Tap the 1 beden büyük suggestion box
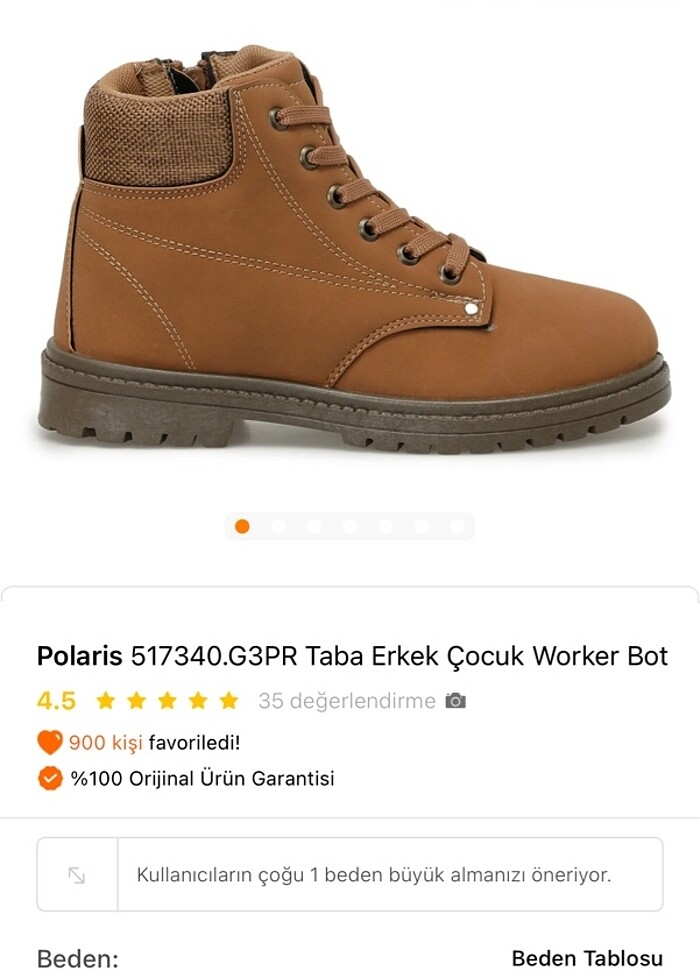Screen dimensions: 700x980 350,874
